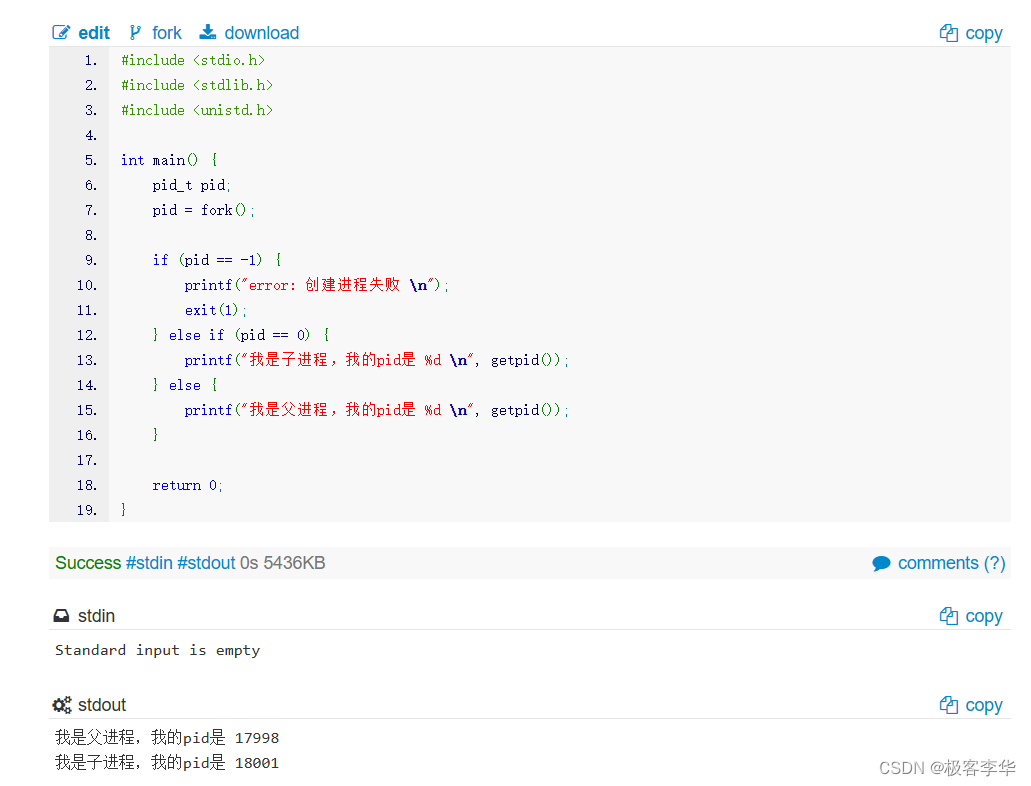
Task: Click the gears icon beside stdout
Action: pyautogui.click(x=62, y=705)
